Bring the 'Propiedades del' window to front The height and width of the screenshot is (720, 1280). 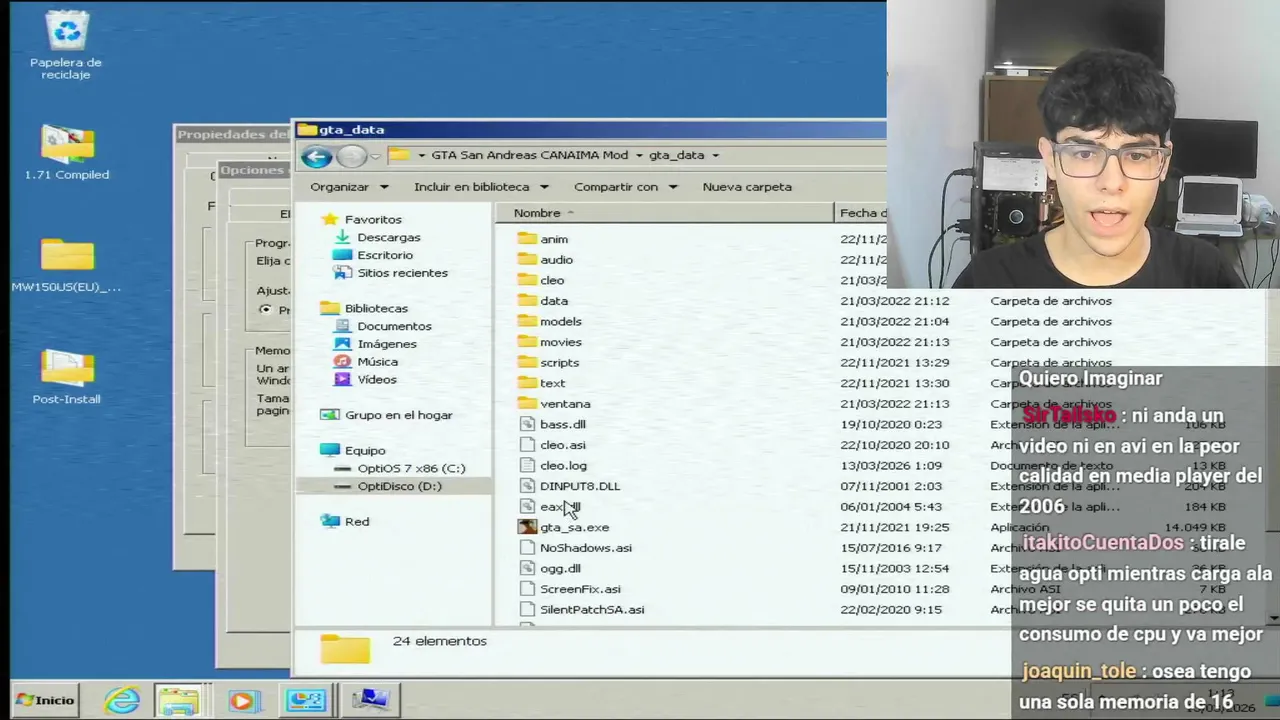click(233, 134)
